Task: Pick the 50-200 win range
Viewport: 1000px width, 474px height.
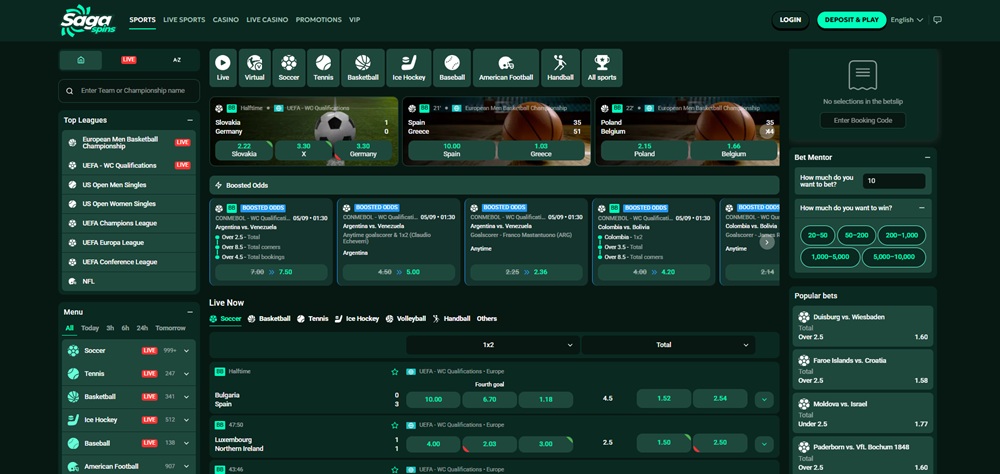Action: (x=857, y=235)
